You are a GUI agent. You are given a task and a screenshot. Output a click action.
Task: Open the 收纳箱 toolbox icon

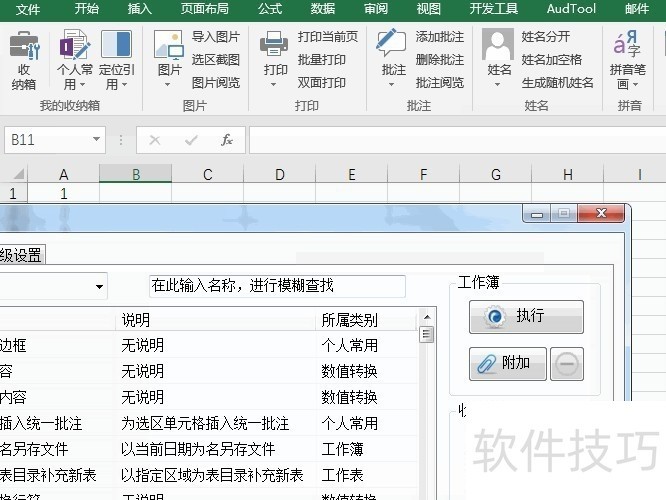[x=24, y=45]
